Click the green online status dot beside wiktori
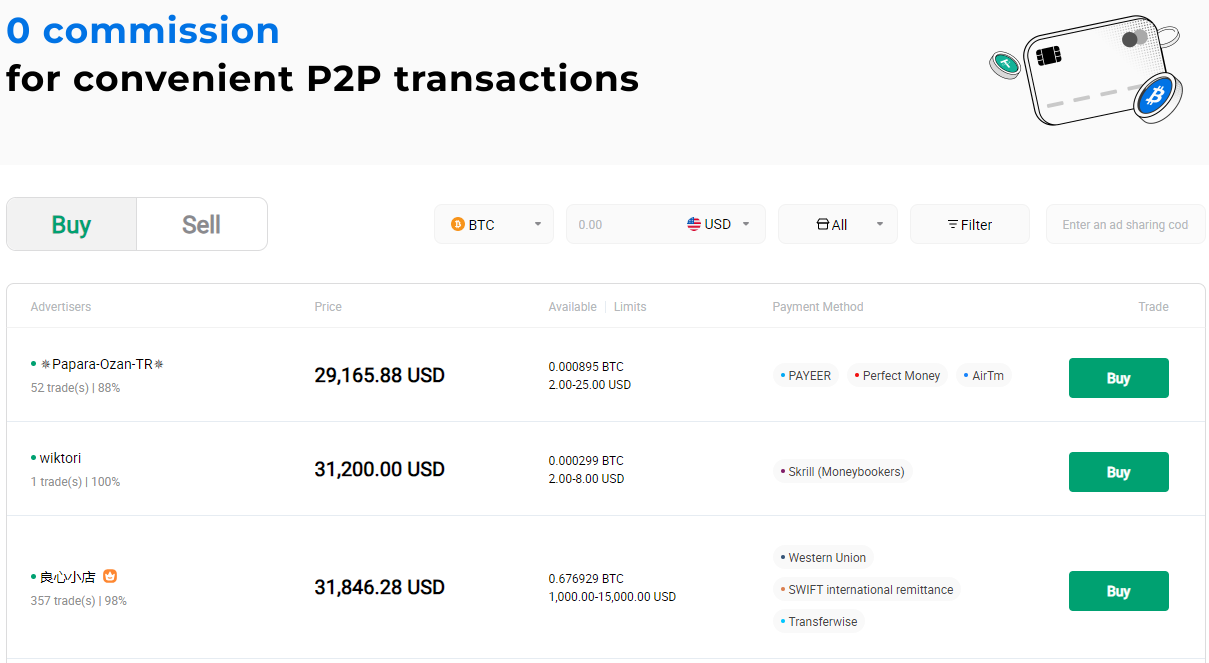The height and width of the screenshot is (663, 1209). tap(33, 457)
